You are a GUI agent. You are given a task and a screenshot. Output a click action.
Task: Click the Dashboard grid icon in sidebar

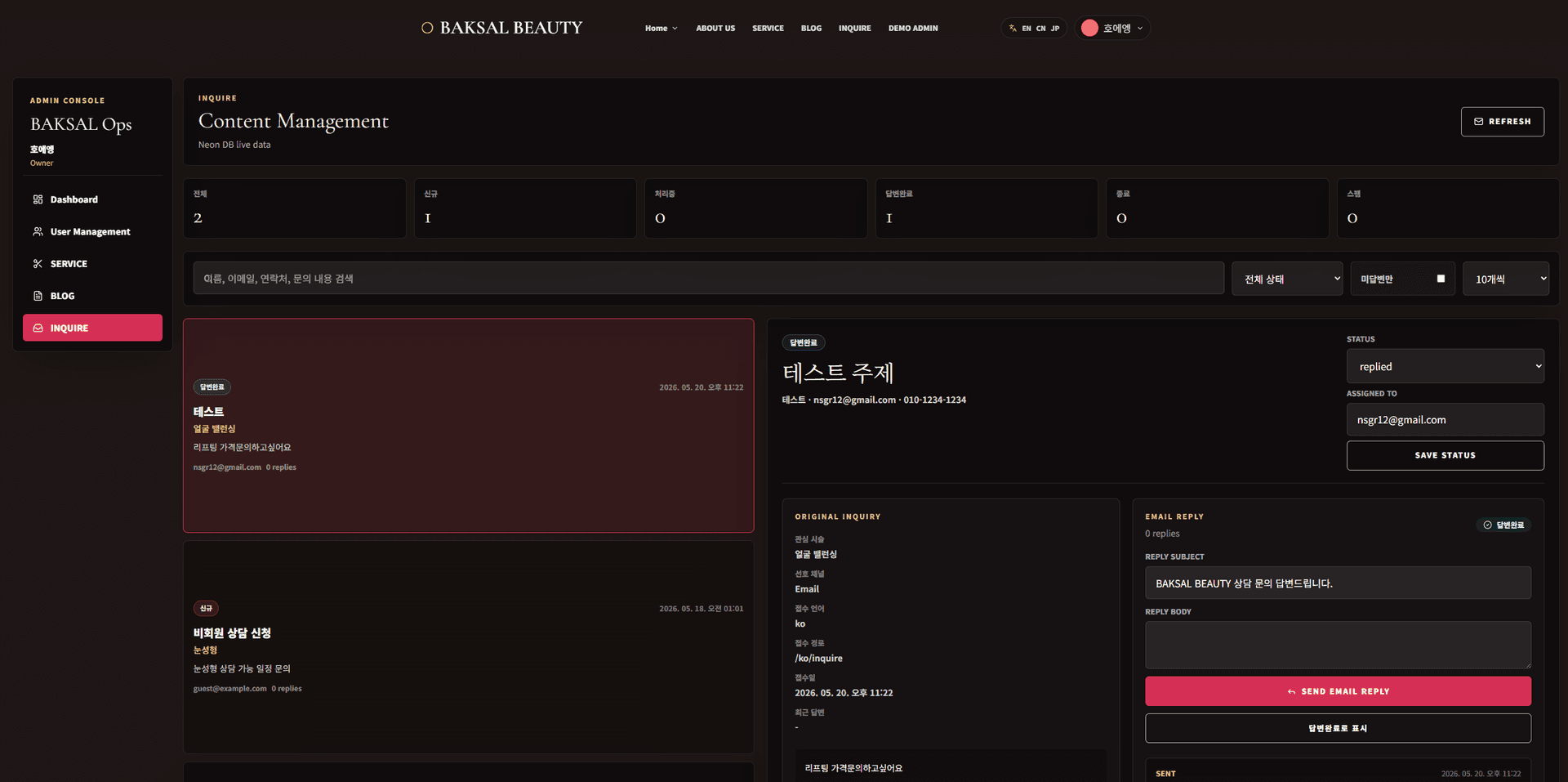38,199
